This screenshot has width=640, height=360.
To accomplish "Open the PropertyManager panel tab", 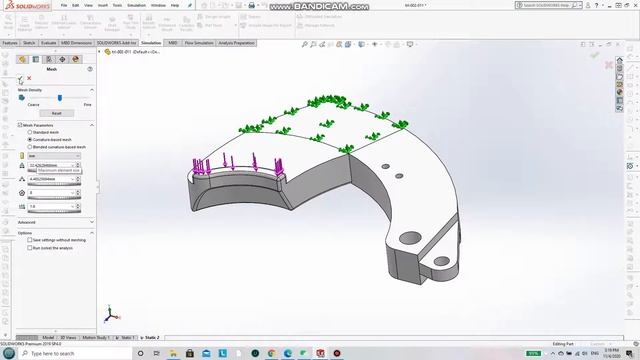I will (x=36, y=60).
